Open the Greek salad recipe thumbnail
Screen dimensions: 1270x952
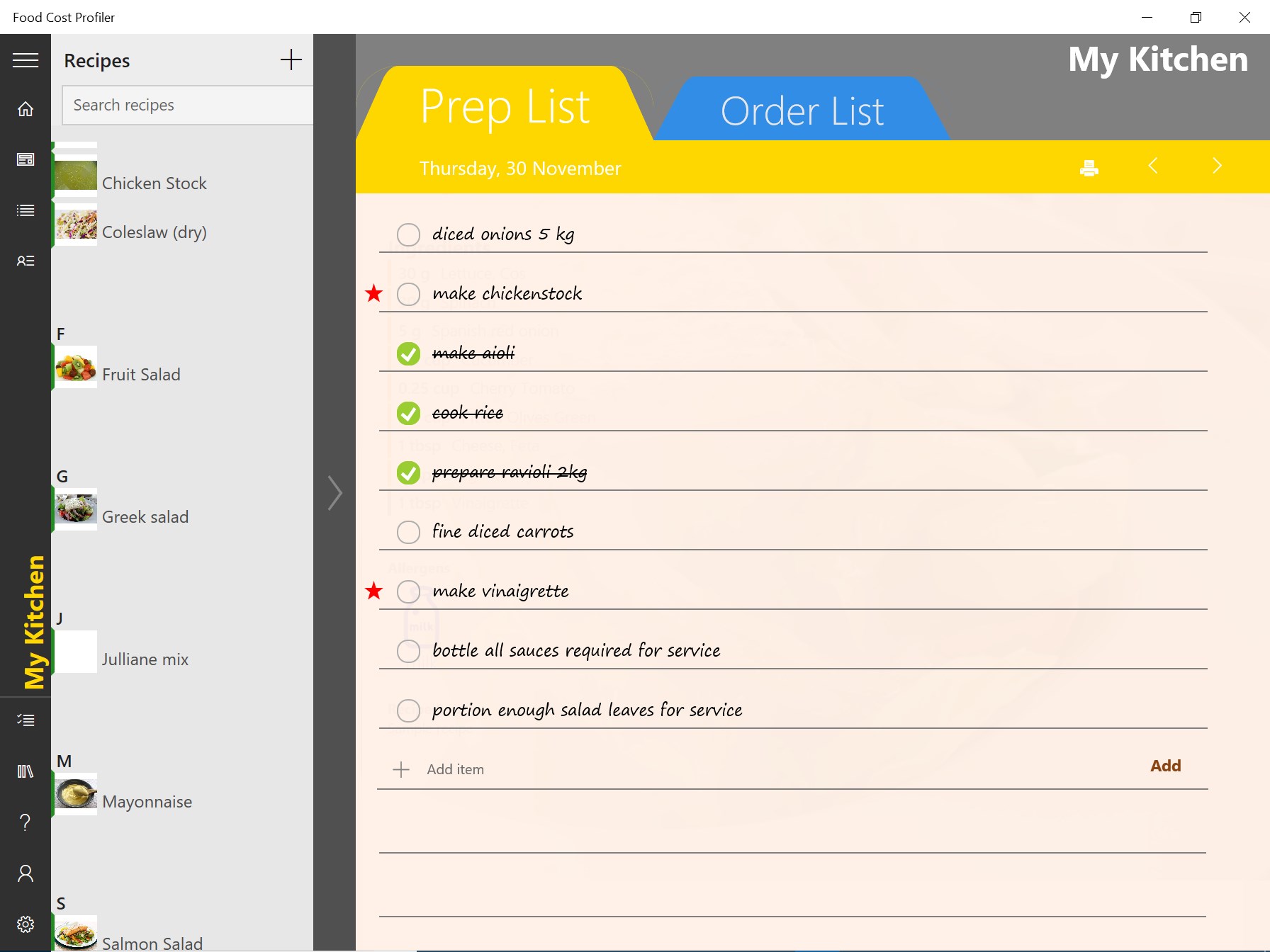click(x=75, y=508)
